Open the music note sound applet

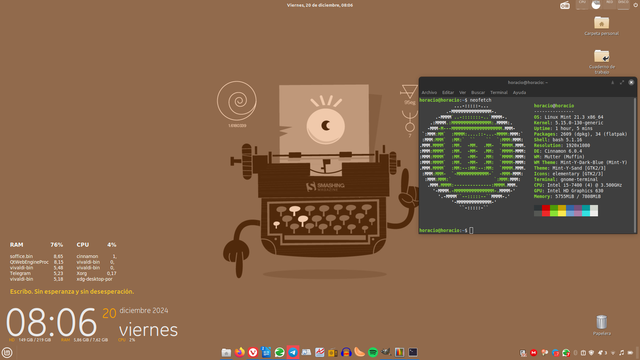(x=622, y=353)
